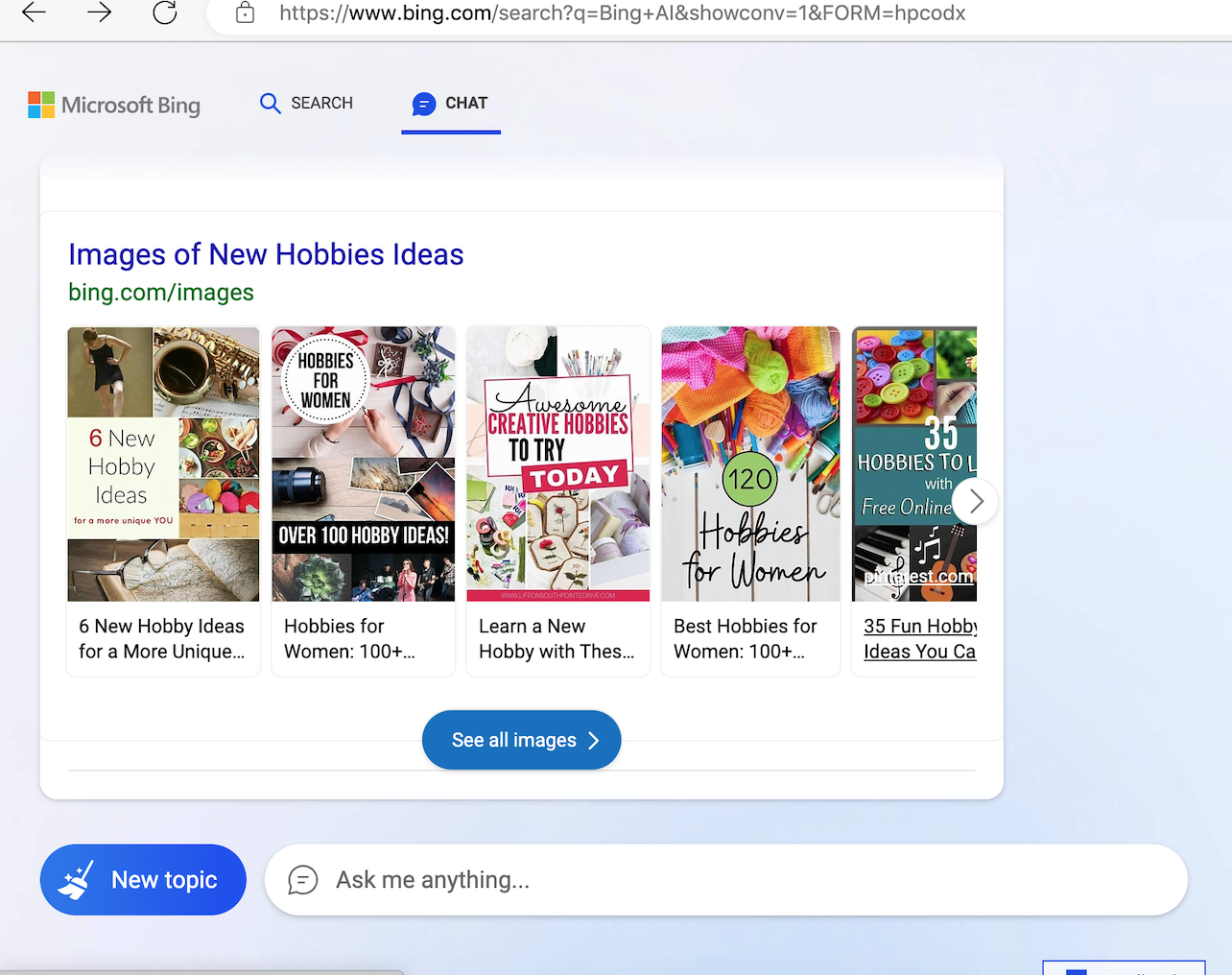Click the browser back arrow
The width and height of the screenshot is (1232, 975).
tap(35, 12)
